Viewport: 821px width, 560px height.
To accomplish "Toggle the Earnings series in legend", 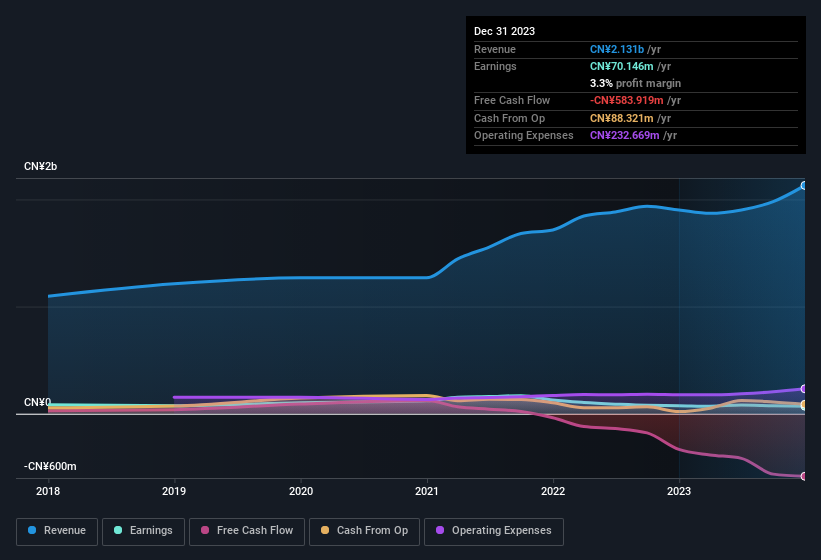I will [x=143, y=531].
